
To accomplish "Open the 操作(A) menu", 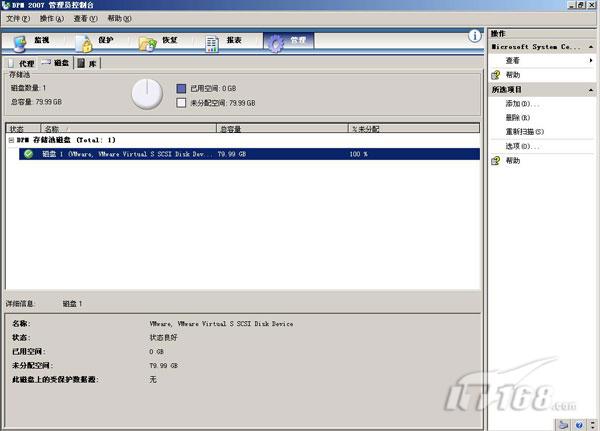I will point(52,18).
